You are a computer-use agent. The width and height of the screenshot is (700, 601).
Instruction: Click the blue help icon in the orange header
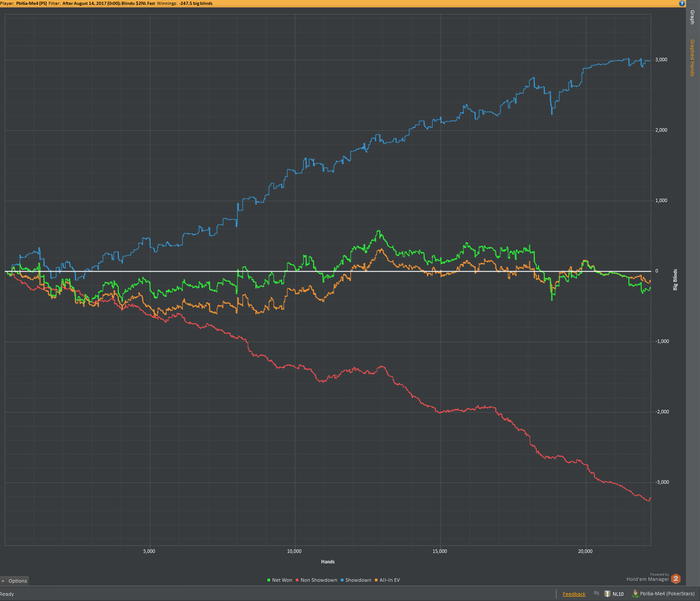pyautogui.click(x=682, y=3)
